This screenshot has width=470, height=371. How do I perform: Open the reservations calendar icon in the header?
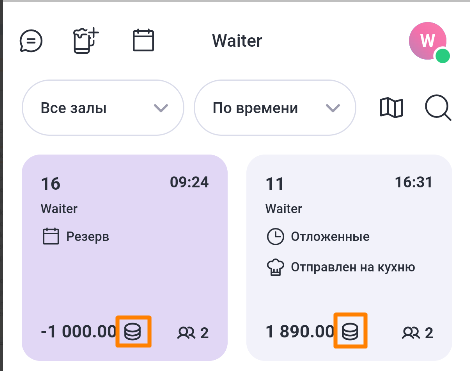(x=143, y=40)
